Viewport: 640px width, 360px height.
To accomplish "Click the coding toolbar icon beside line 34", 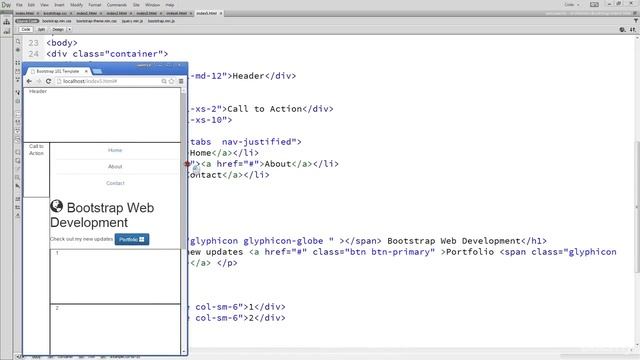I will click(18, 161).
